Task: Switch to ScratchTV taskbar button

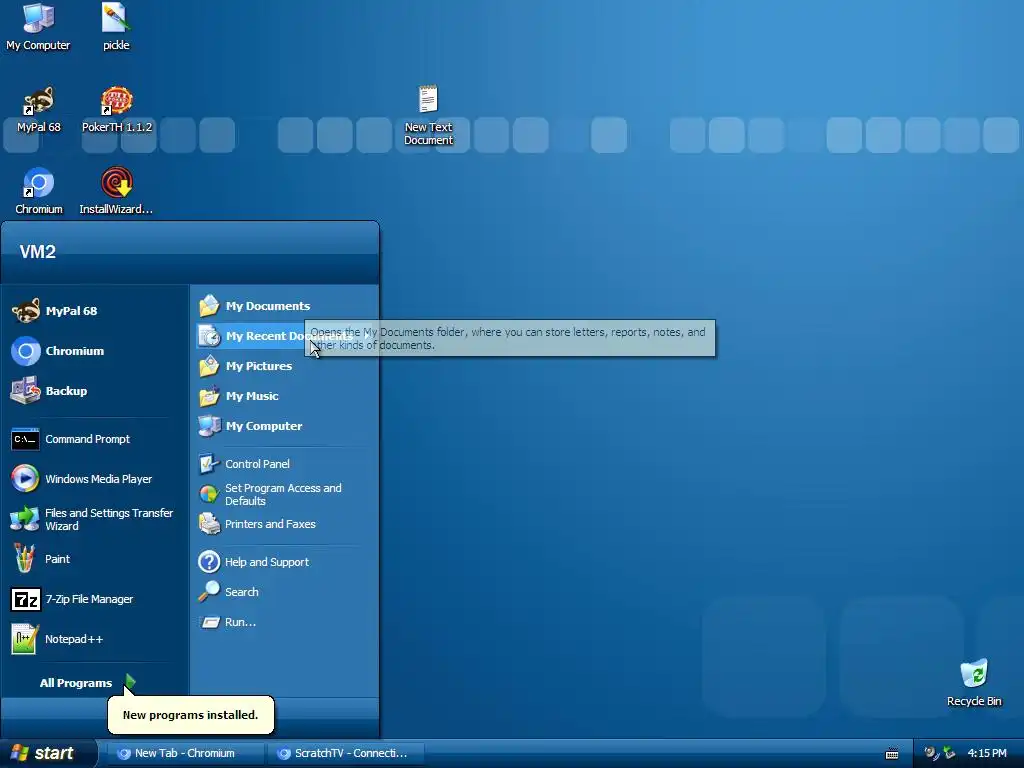Action: [x=345, y=753]
